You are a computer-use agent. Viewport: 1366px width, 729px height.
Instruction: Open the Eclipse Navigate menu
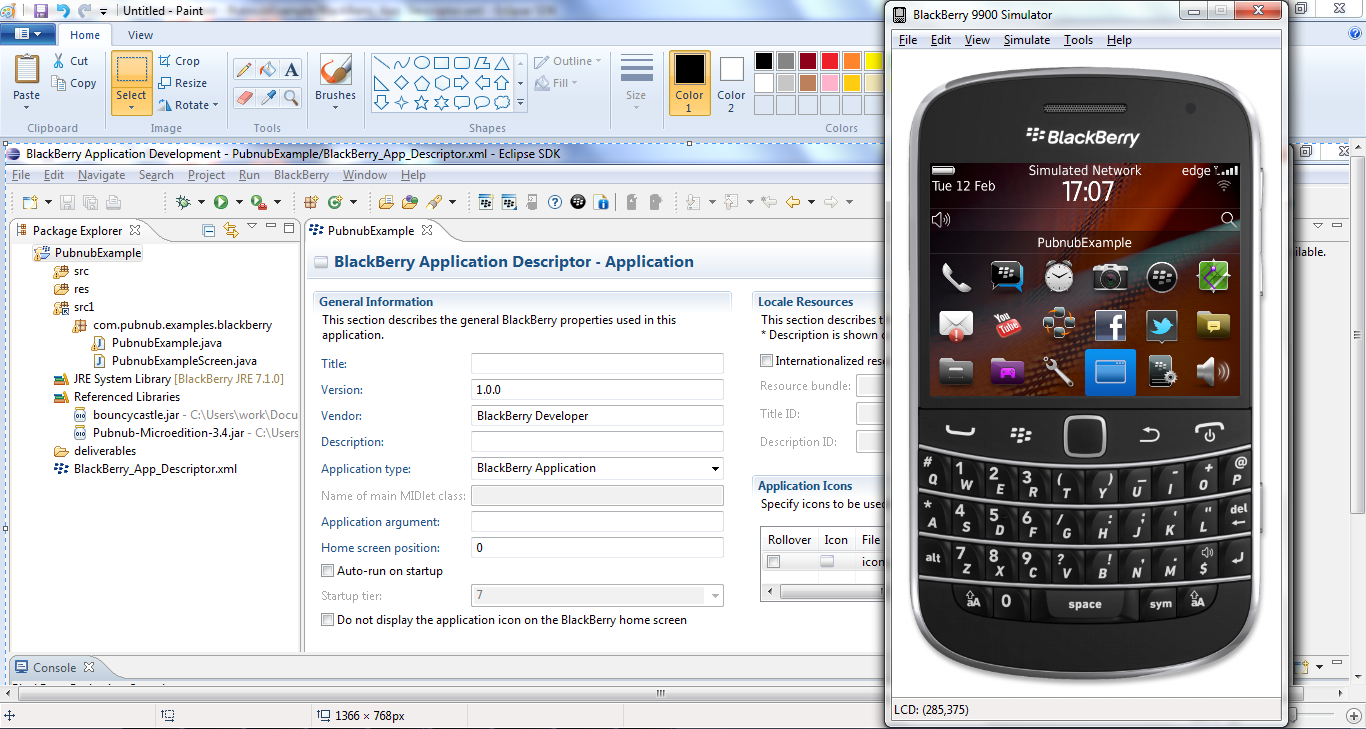click(x=101, y=175)
